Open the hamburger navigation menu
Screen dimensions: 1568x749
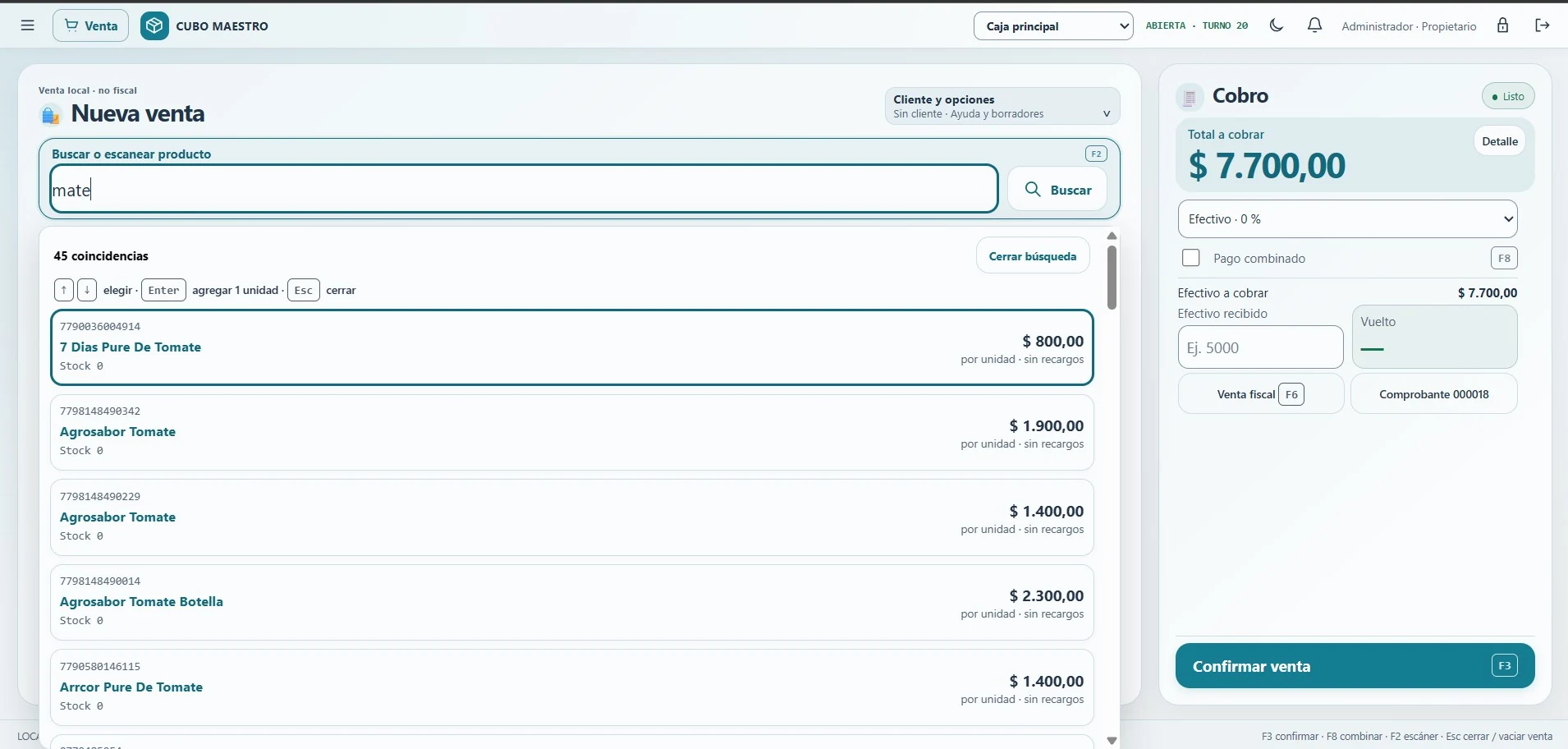point(27,25)
